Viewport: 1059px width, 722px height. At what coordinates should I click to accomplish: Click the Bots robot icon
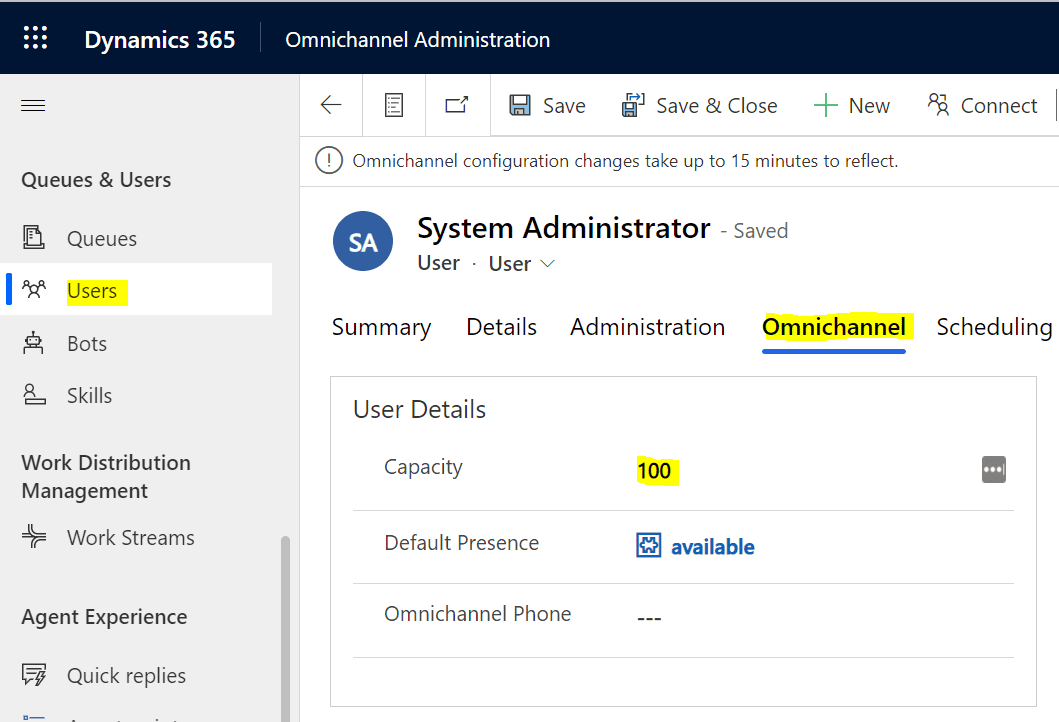[33, 343]
